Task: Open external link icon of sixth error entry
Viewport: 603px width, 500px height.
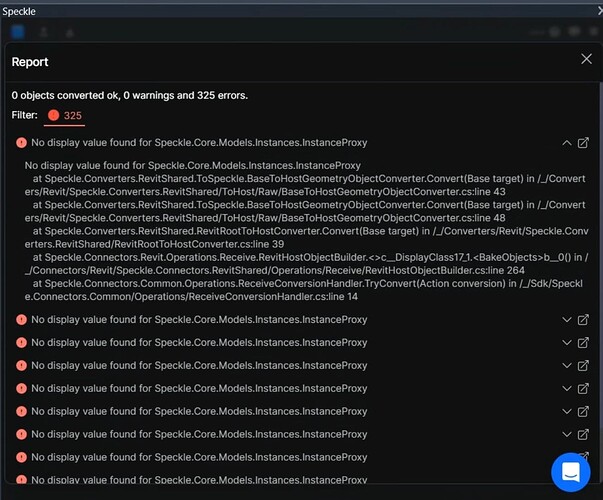Action: point(583,412)
